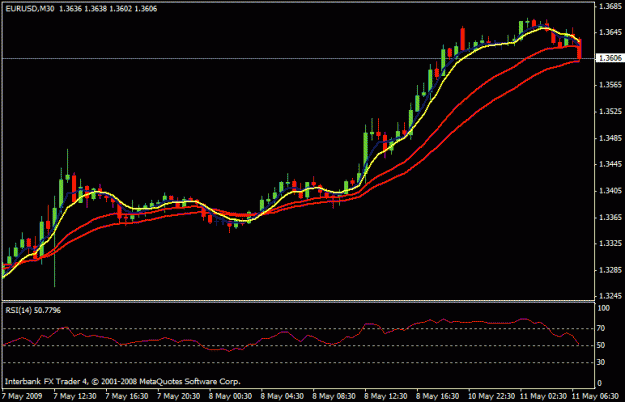Viewport: 625px width, 402px height.
Task: Click the 7 May 16:30 time label
Action: point(127,396)
